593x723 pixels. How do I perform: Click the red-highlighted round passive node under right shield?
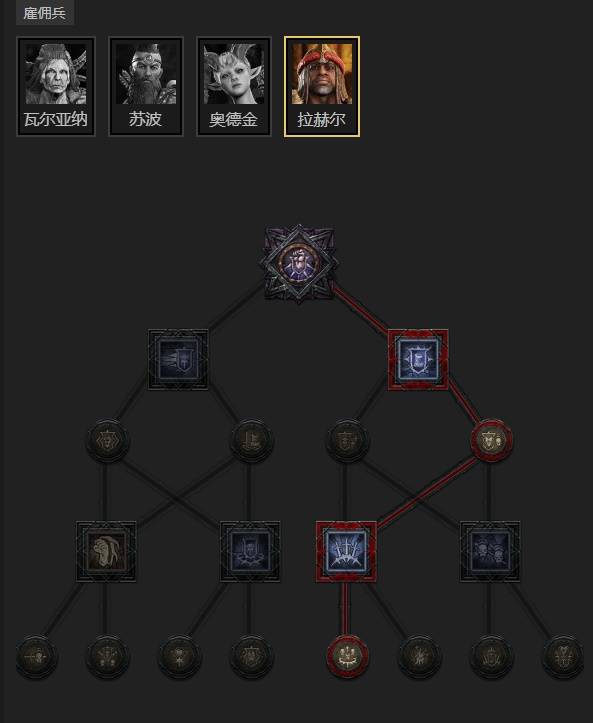point(491,440)
